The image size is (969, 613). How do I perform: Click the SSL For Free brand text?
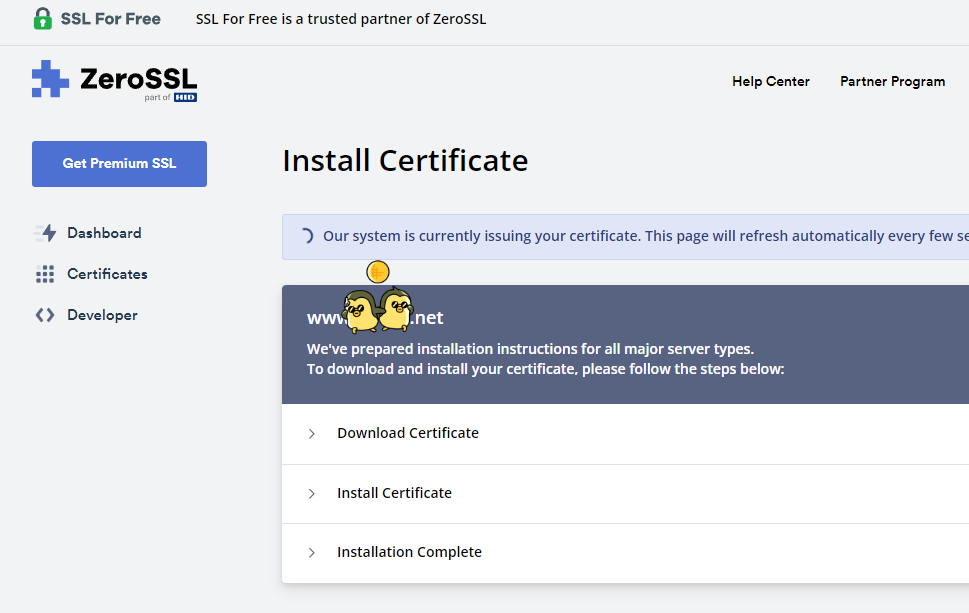(x=111, y=19)
